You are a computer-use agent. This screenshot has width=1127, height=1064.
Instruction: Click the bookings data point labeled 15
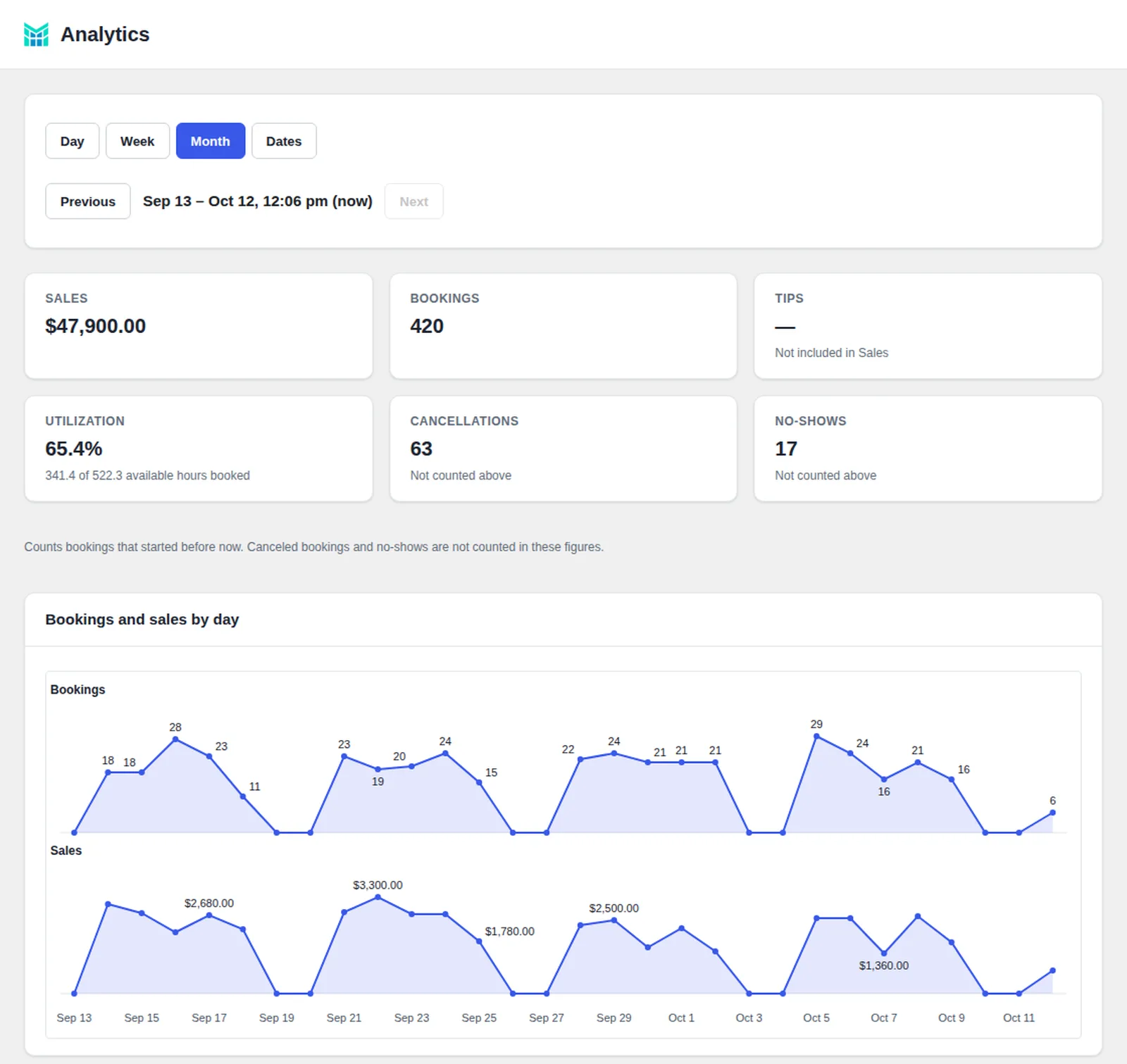point(479,782)
